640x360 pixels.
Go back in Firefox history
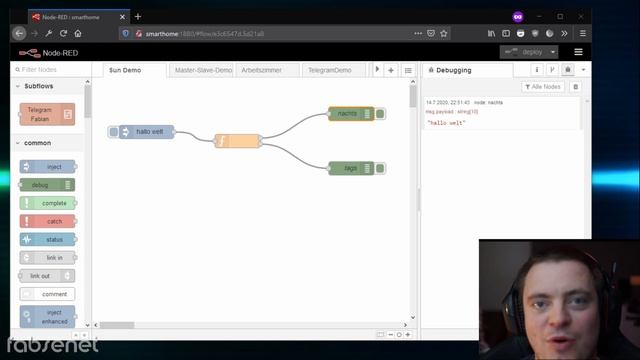point(19,33)
